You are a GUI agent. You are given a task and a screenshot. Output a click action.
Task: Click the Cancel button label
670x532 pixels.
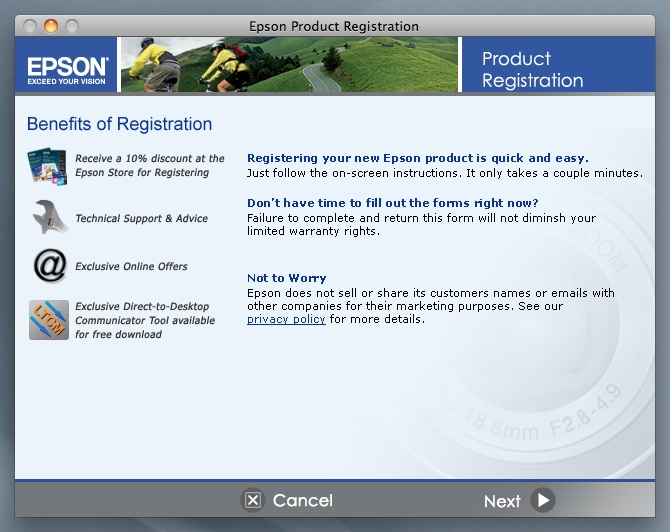[302, 500]
